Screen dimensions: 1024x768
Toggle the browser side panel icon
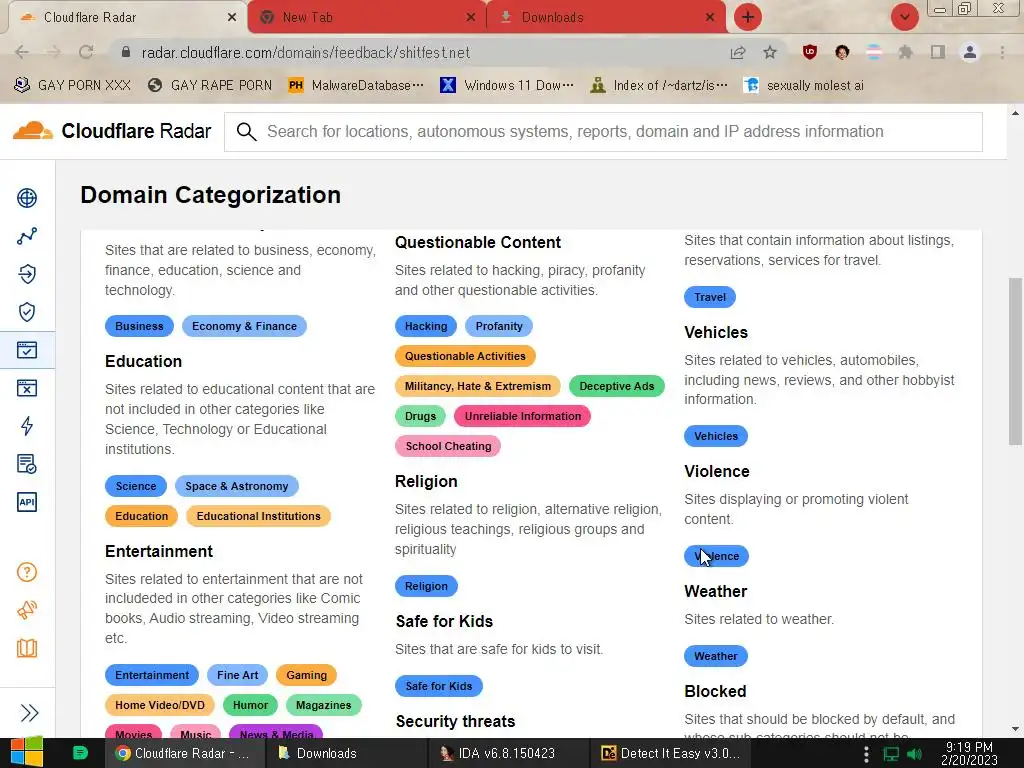(x=938, y=52)
